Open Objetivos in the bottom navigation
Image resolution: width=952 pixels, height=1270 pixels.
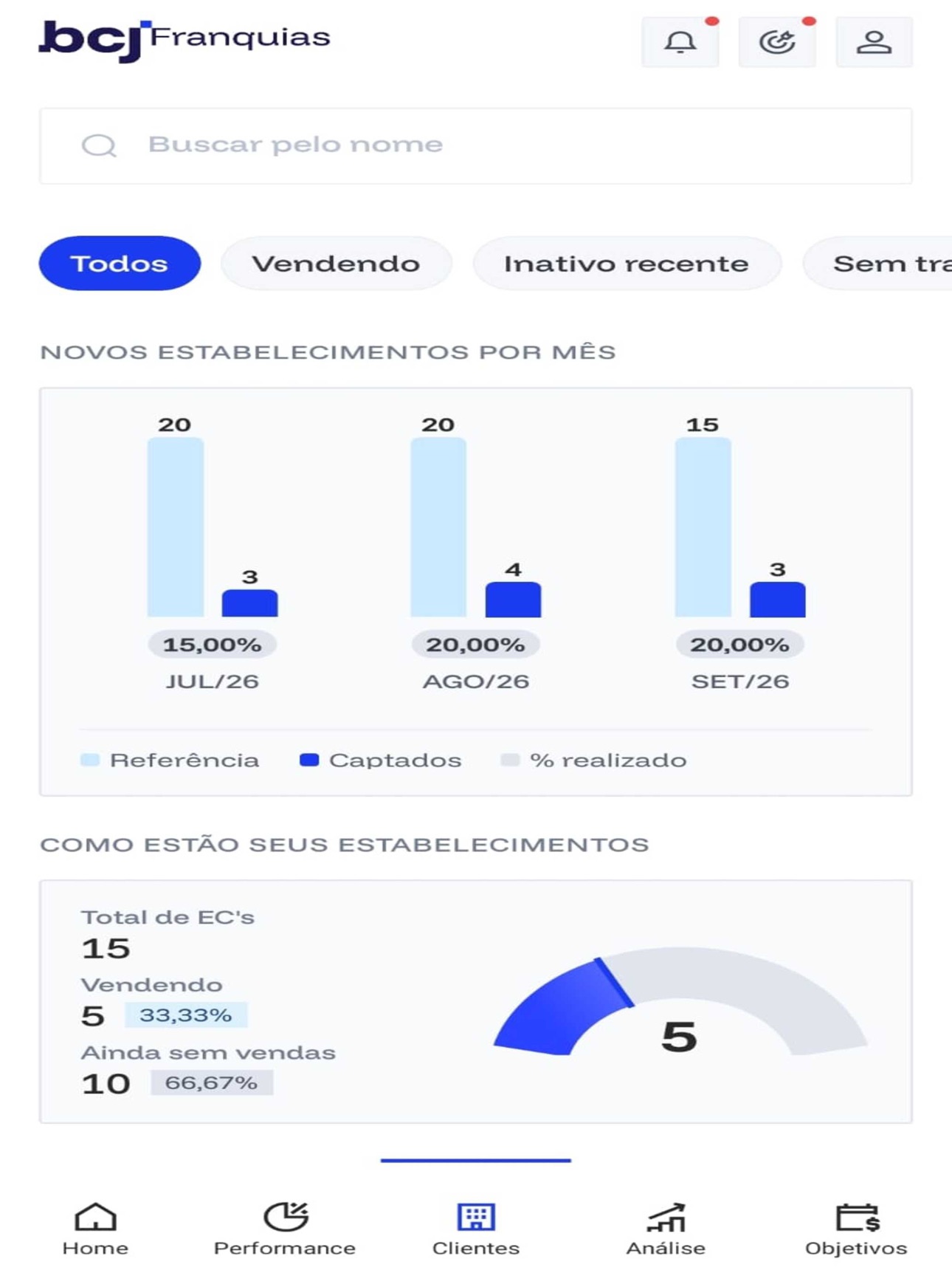pyautogui.click(x=856, y=1229)
